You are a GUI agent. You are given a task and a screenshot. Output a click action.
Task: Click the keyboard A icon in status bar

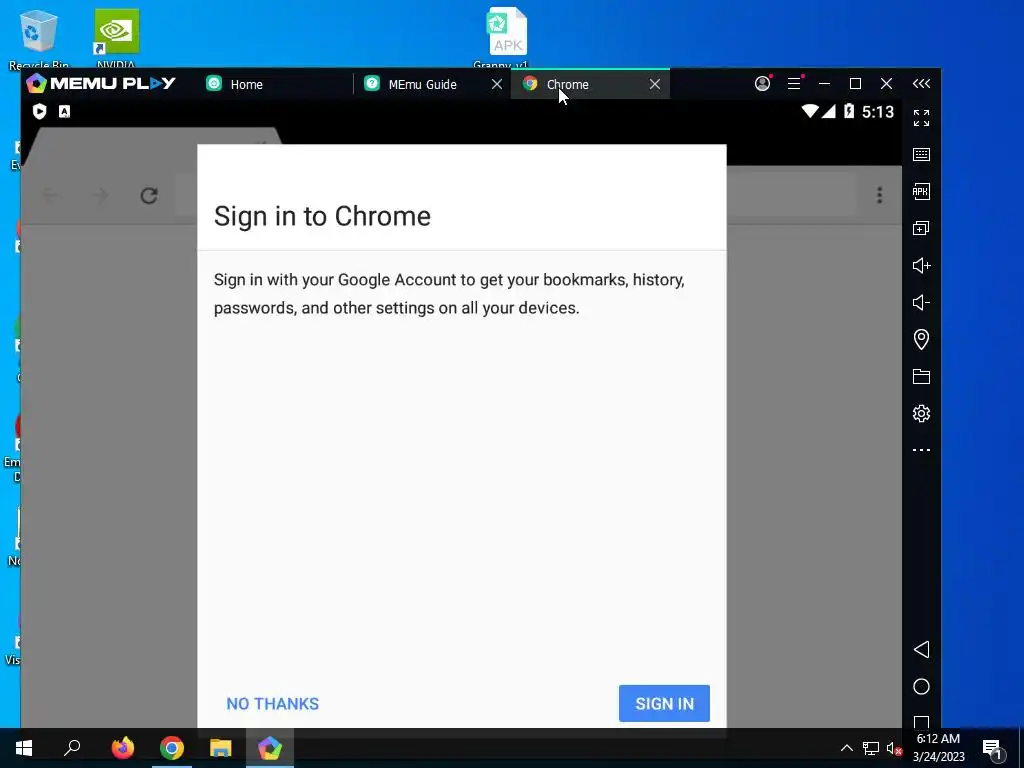64,112
